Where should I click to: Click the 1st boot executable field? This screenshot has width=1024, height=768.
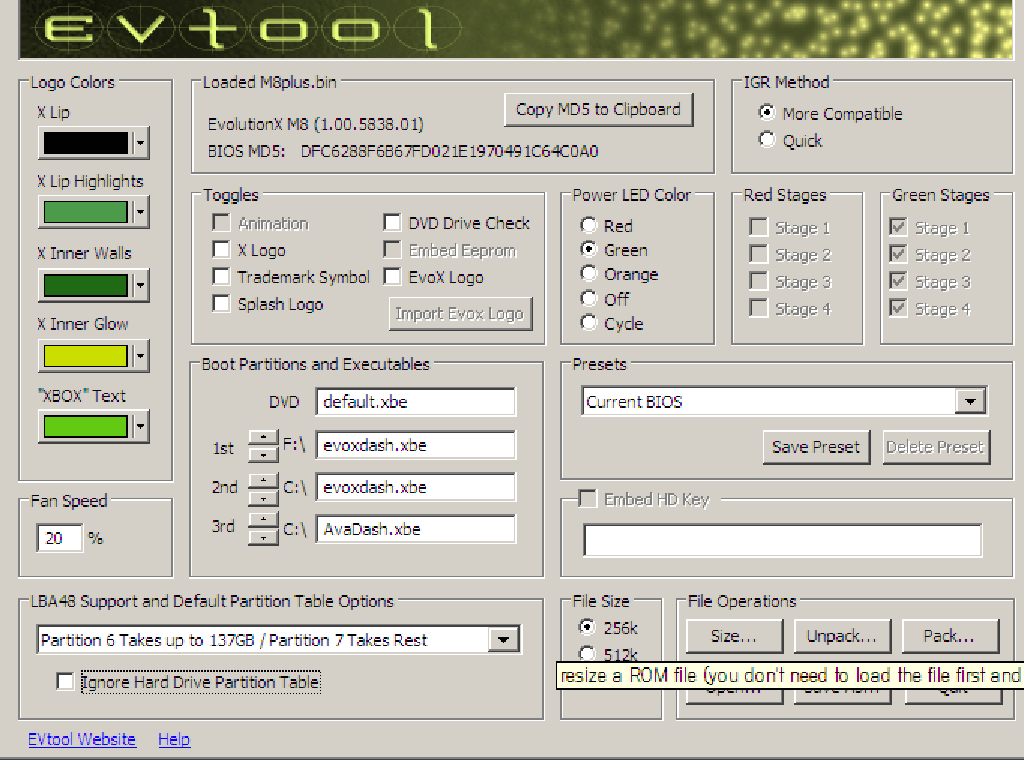(x=415, y=445)
